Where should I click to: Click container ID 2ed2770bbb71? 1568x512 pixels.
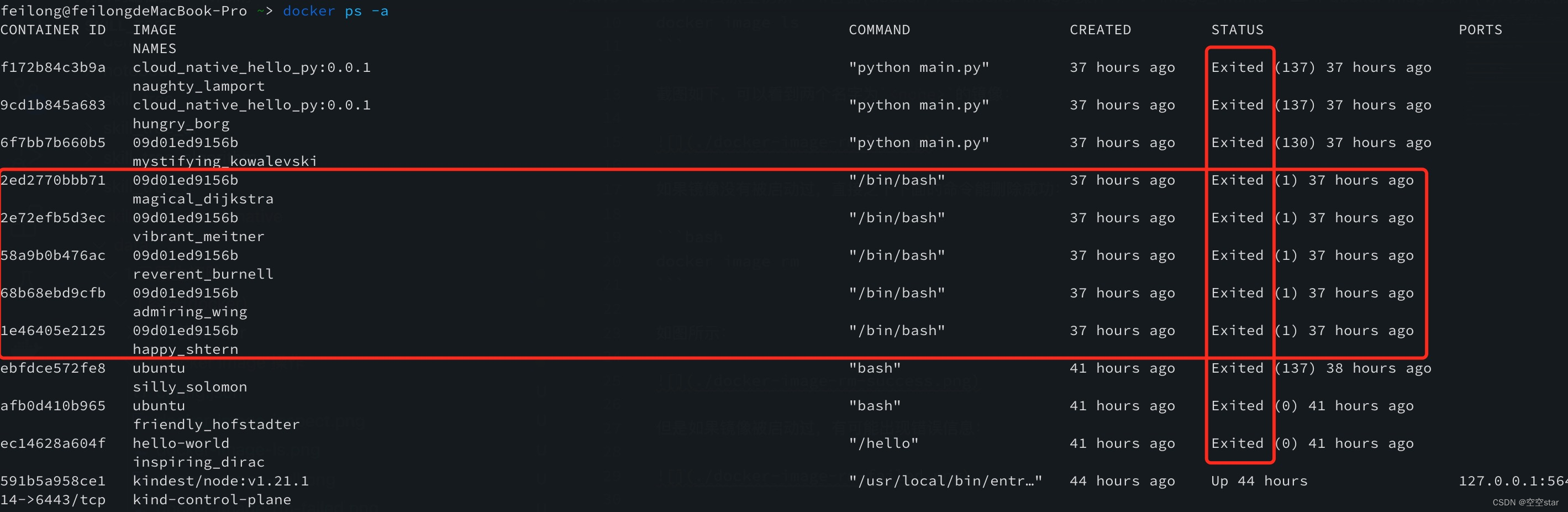[53, 180]
